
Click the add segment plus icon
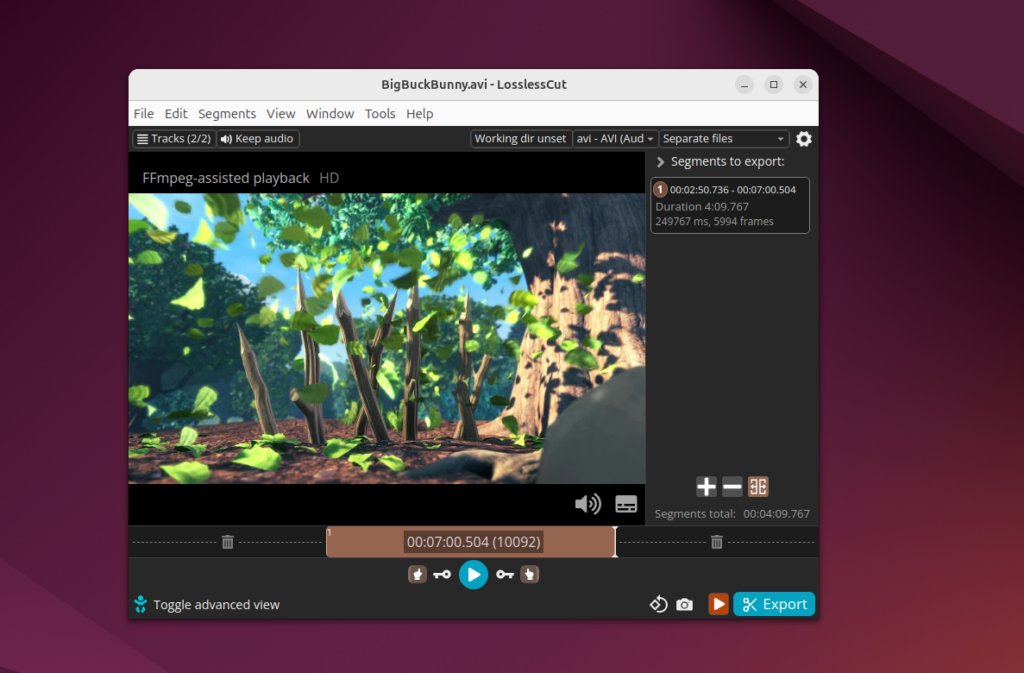[x=706, y=487]
